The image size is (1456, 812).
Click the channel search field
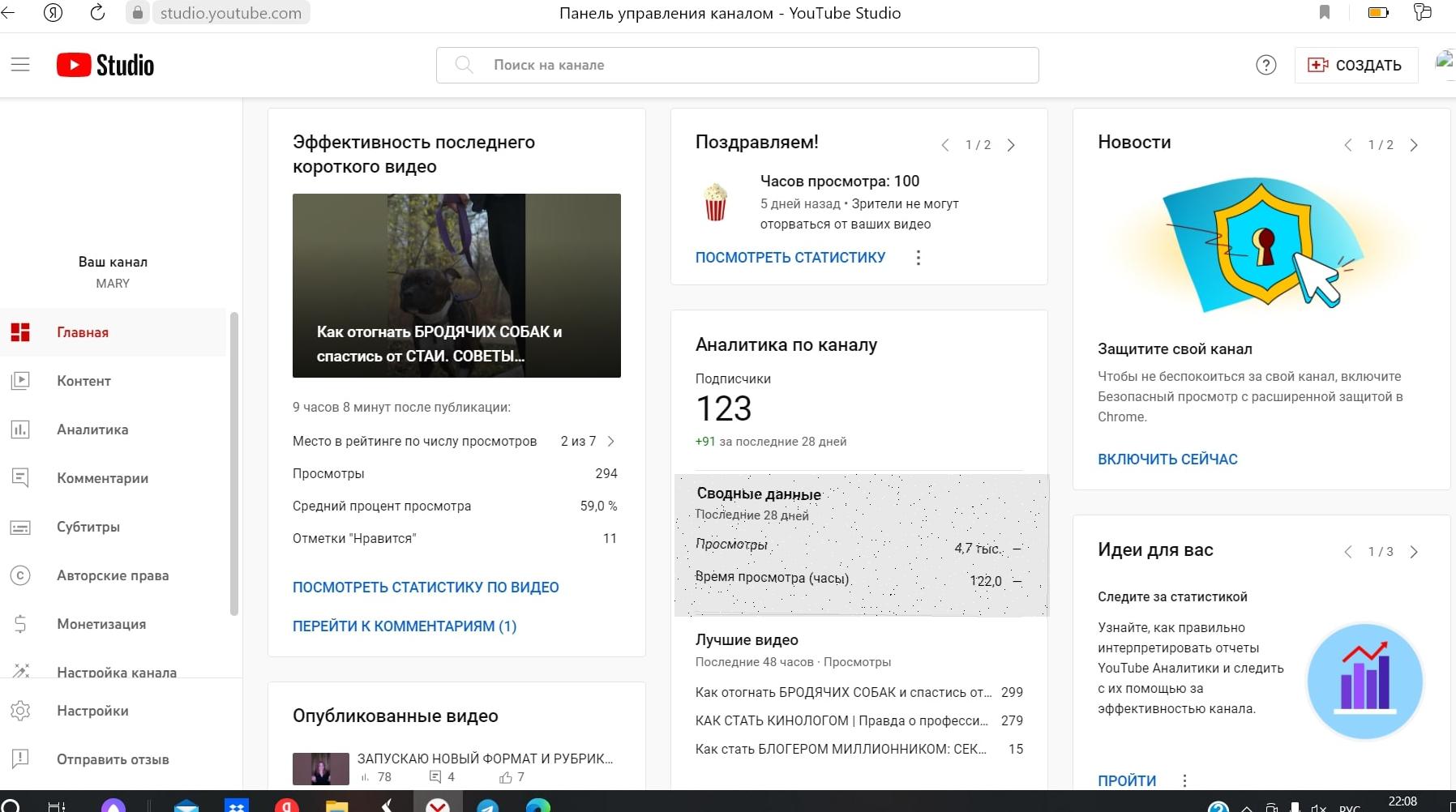tap(737, 65)
